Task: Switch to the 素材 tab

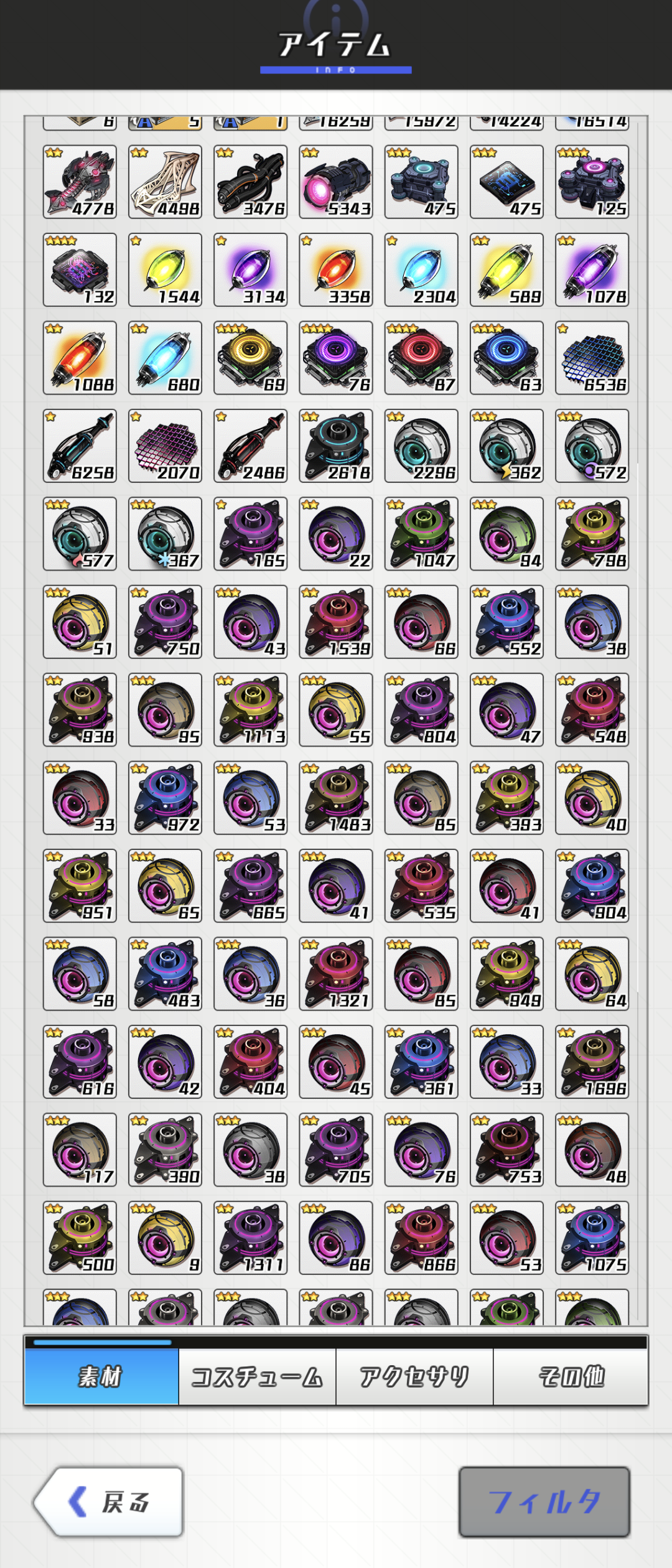Action: [101, 1376]
